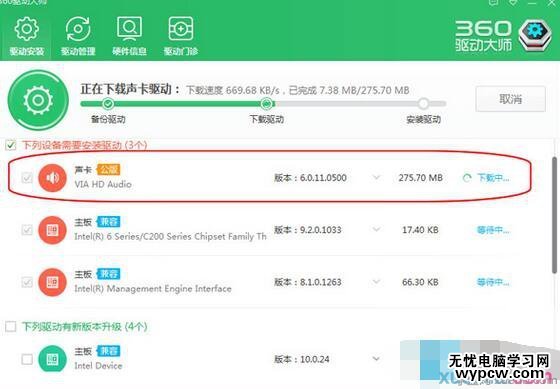This screenshot has height=389, width=560.
Task: Click Intel(R) Management Engine Interface text
Action: click(x=153, y=289)
